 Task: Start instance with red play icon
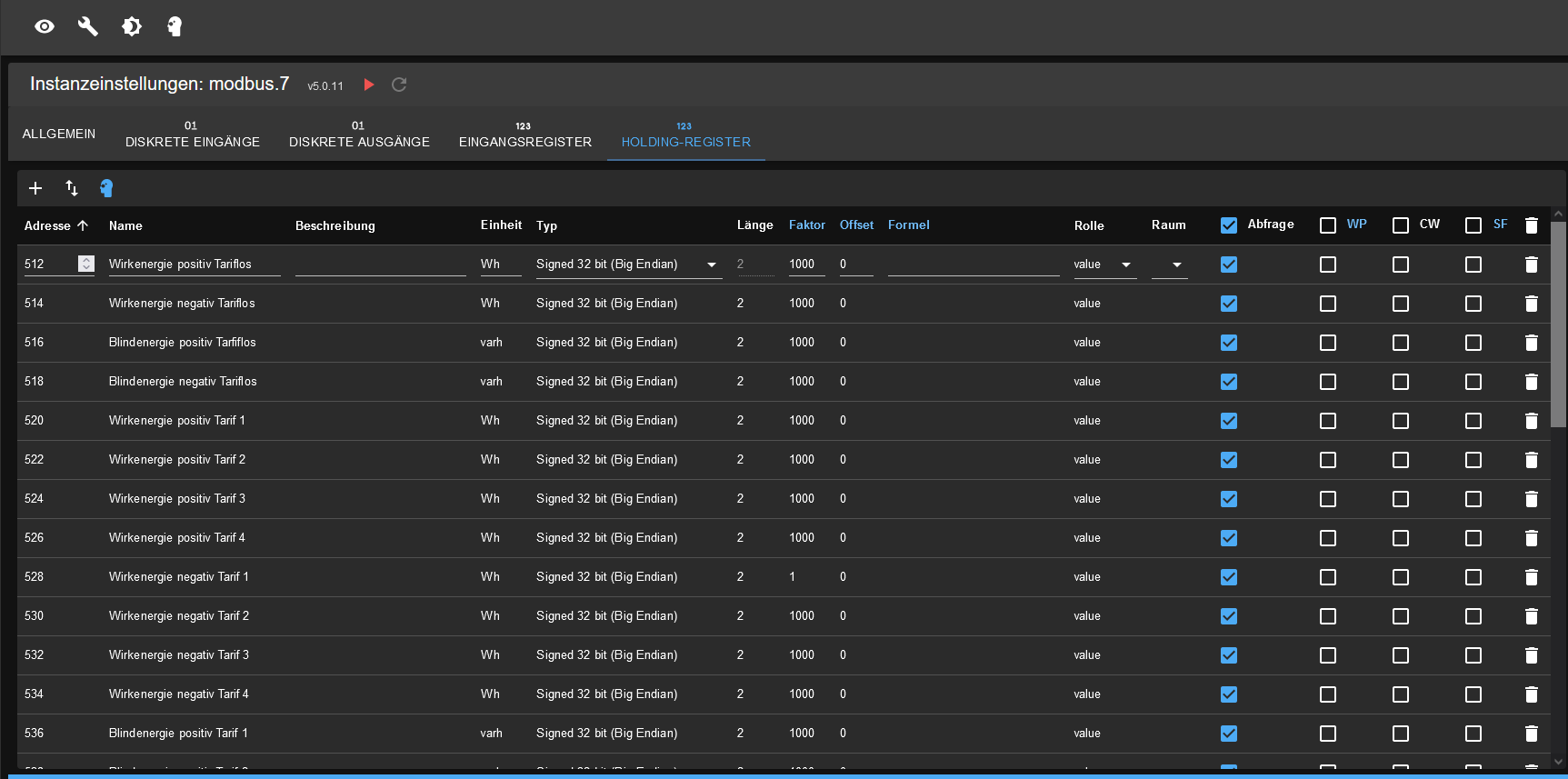tap(369, 85)
